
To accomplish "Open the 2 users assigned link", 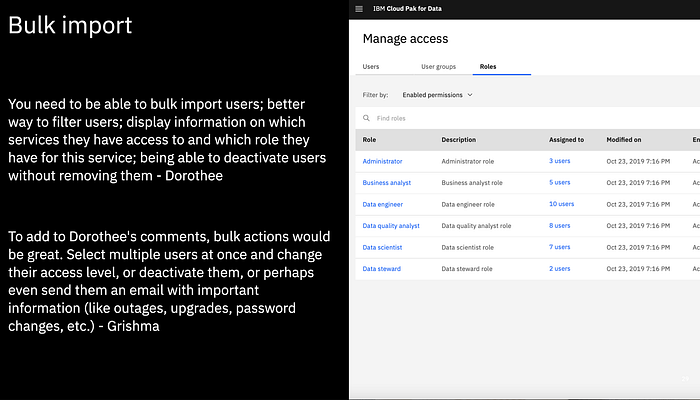I will pyautogui.click(x=559, y=269).
